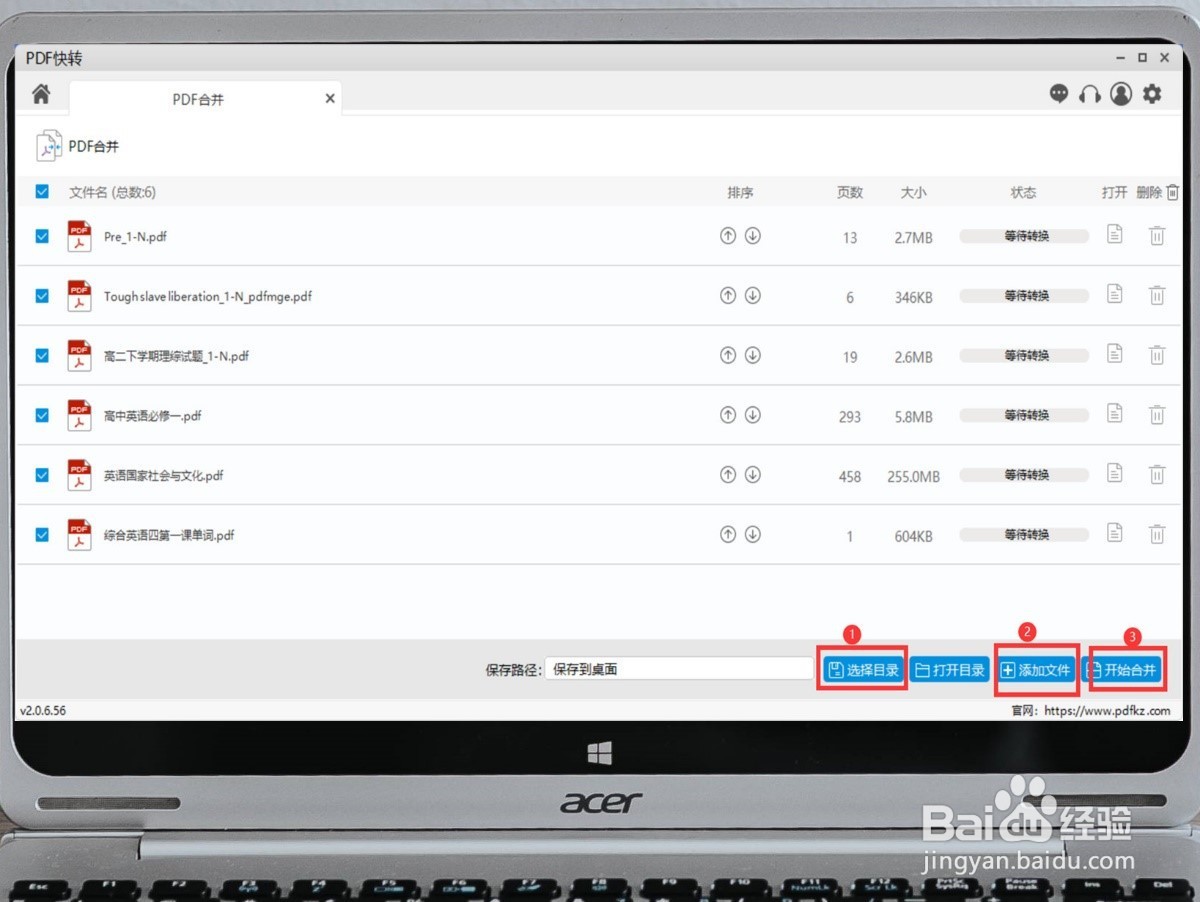
Task: Delete Pre_1-N.pdf with trash icon
Action: [x=1157, y=236]
